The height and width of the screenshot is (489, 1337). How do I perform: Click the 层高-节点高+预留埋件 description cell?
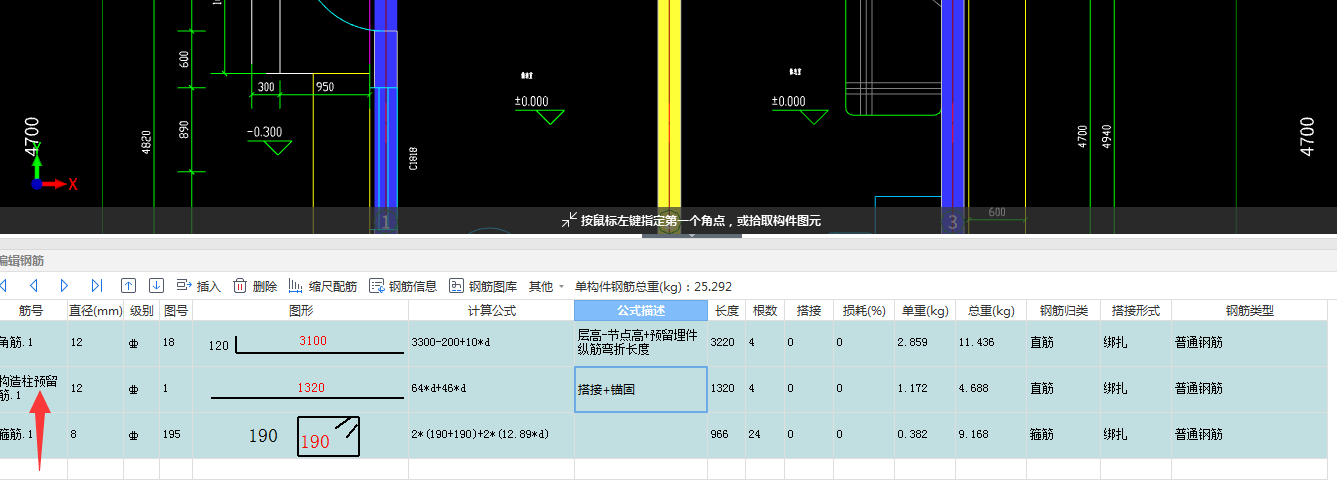tap(641, 343)
